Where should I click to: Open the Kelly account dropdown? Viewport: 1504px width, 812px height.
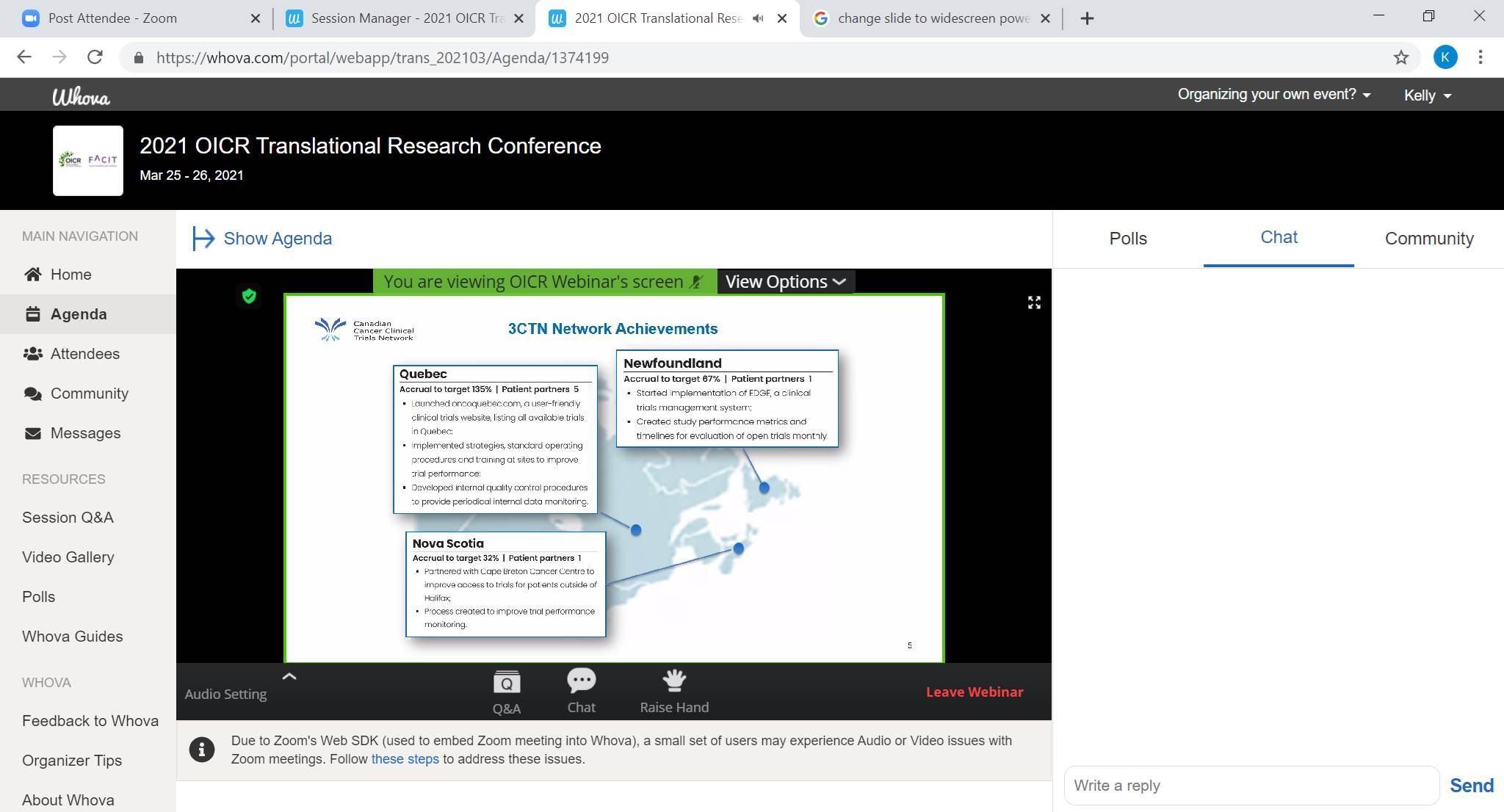1427,95
